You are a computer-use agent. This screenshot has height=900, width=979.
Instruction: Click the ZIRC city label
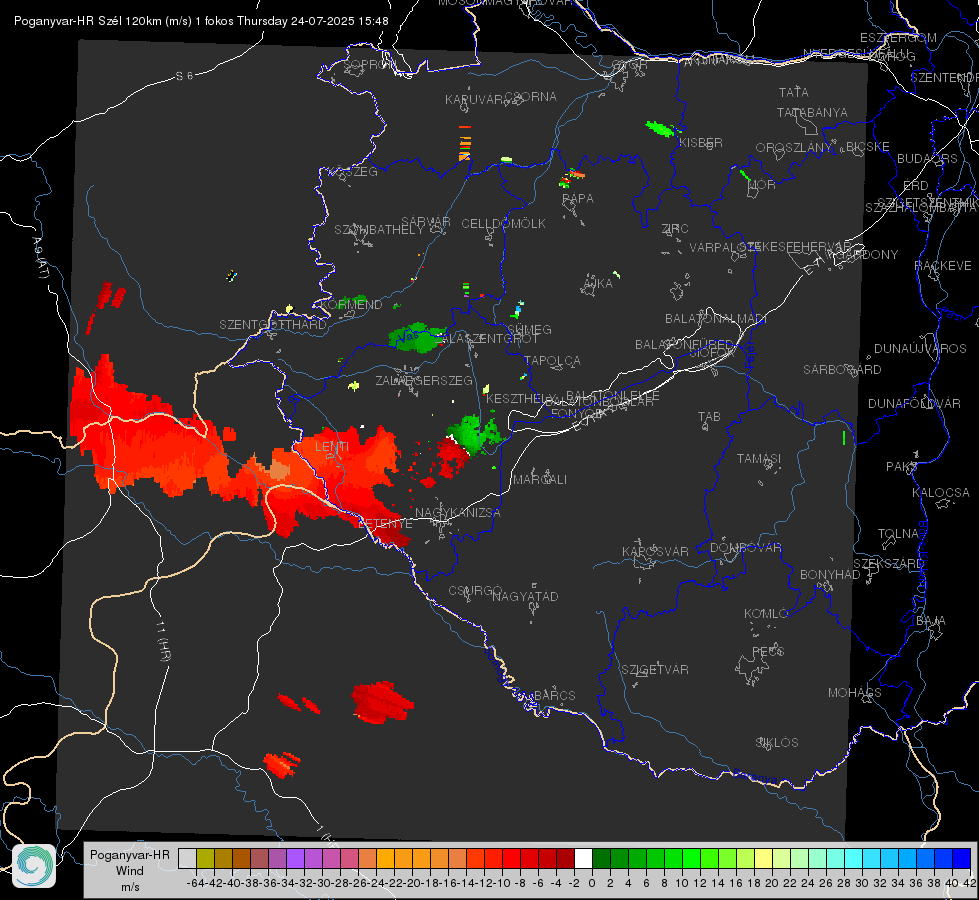click(x=675, y=229)
